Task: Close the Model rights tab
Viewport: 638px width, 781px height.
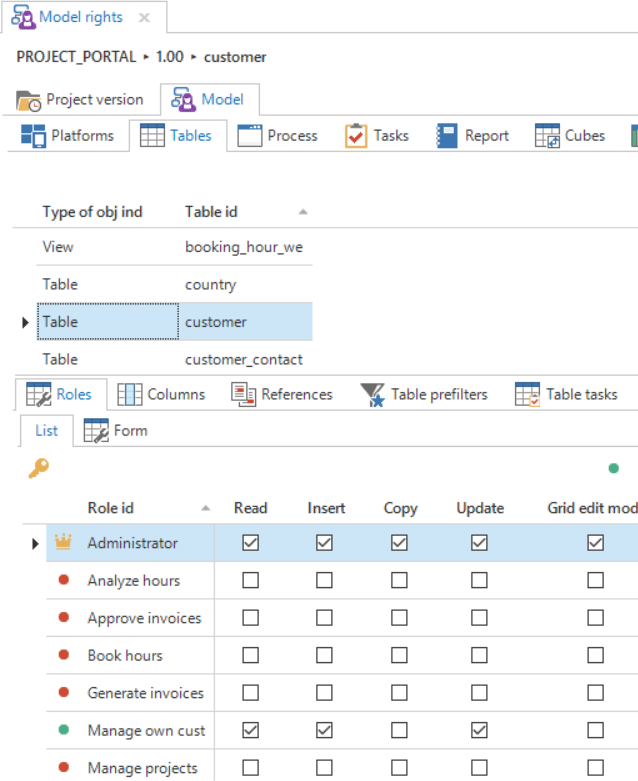Action: tap(144, 18)
